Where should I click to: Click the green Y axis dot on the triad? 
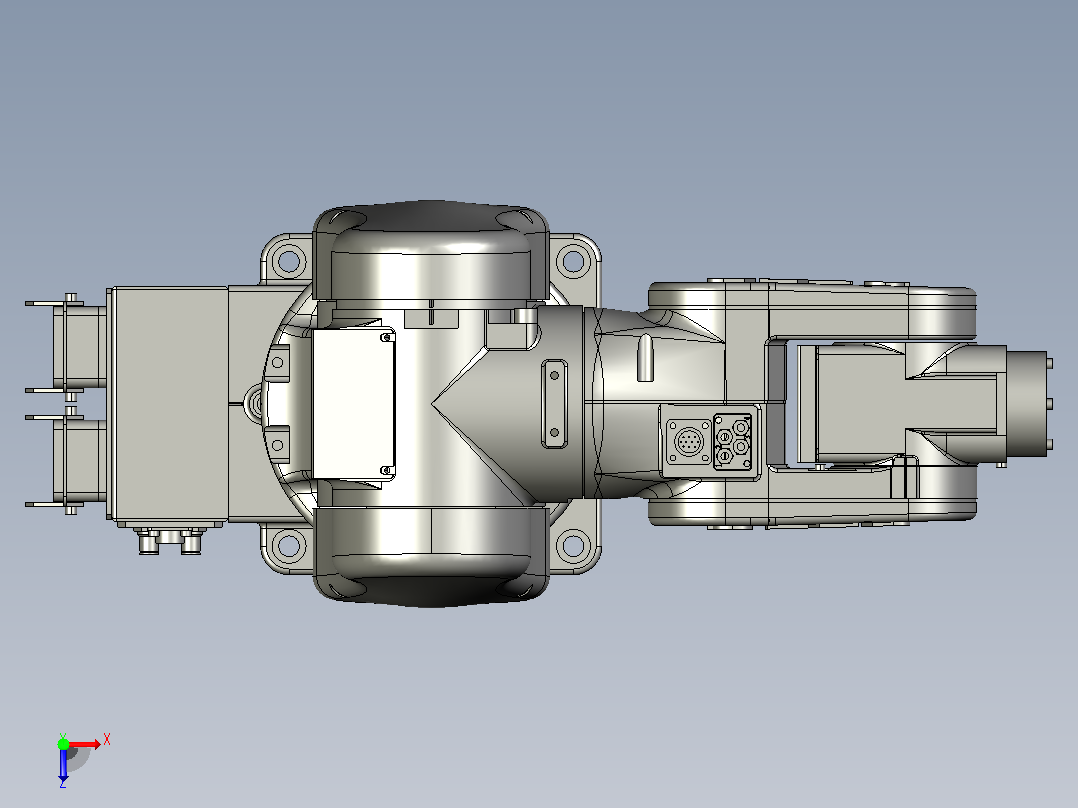click(x=63, y=743)
